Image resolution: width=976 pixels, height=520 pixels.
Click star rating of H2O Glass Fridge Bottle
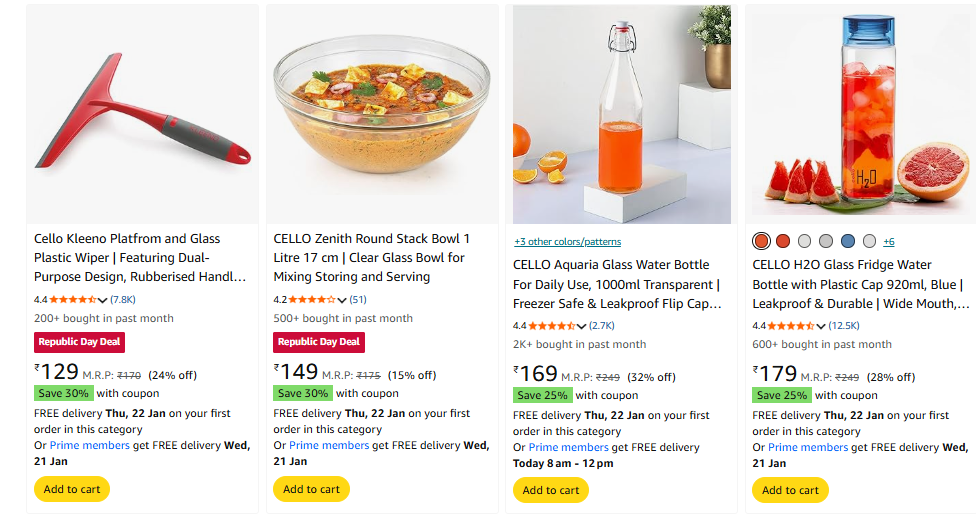coord(791,325)
